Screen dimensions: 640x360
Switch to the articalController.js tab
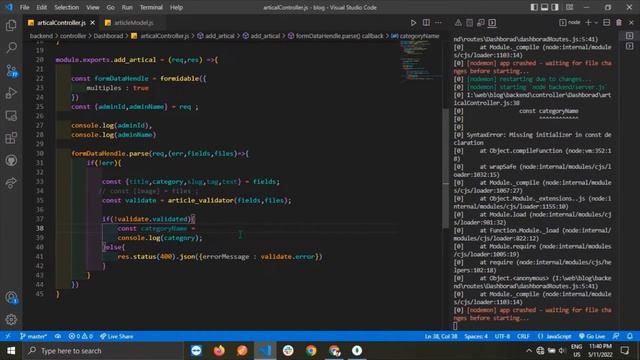(61, 23)
